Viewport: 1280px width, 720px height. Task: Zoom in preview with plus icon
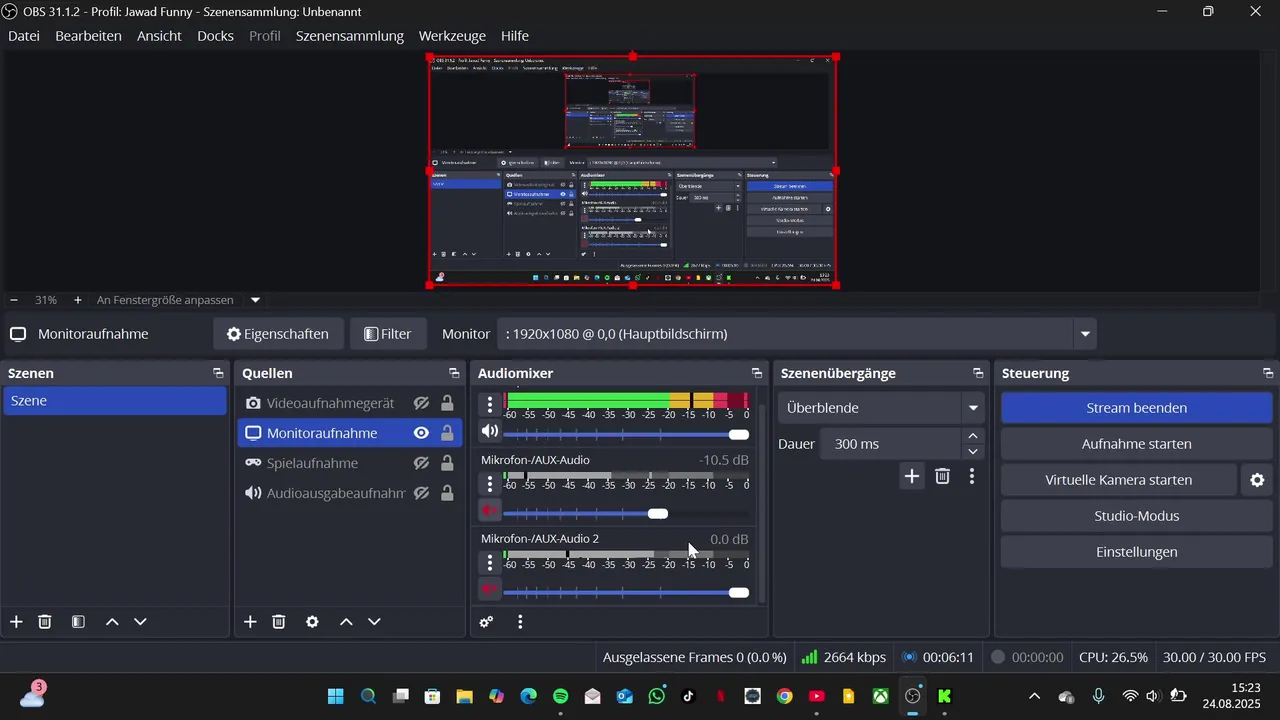[x=78, y=300]
